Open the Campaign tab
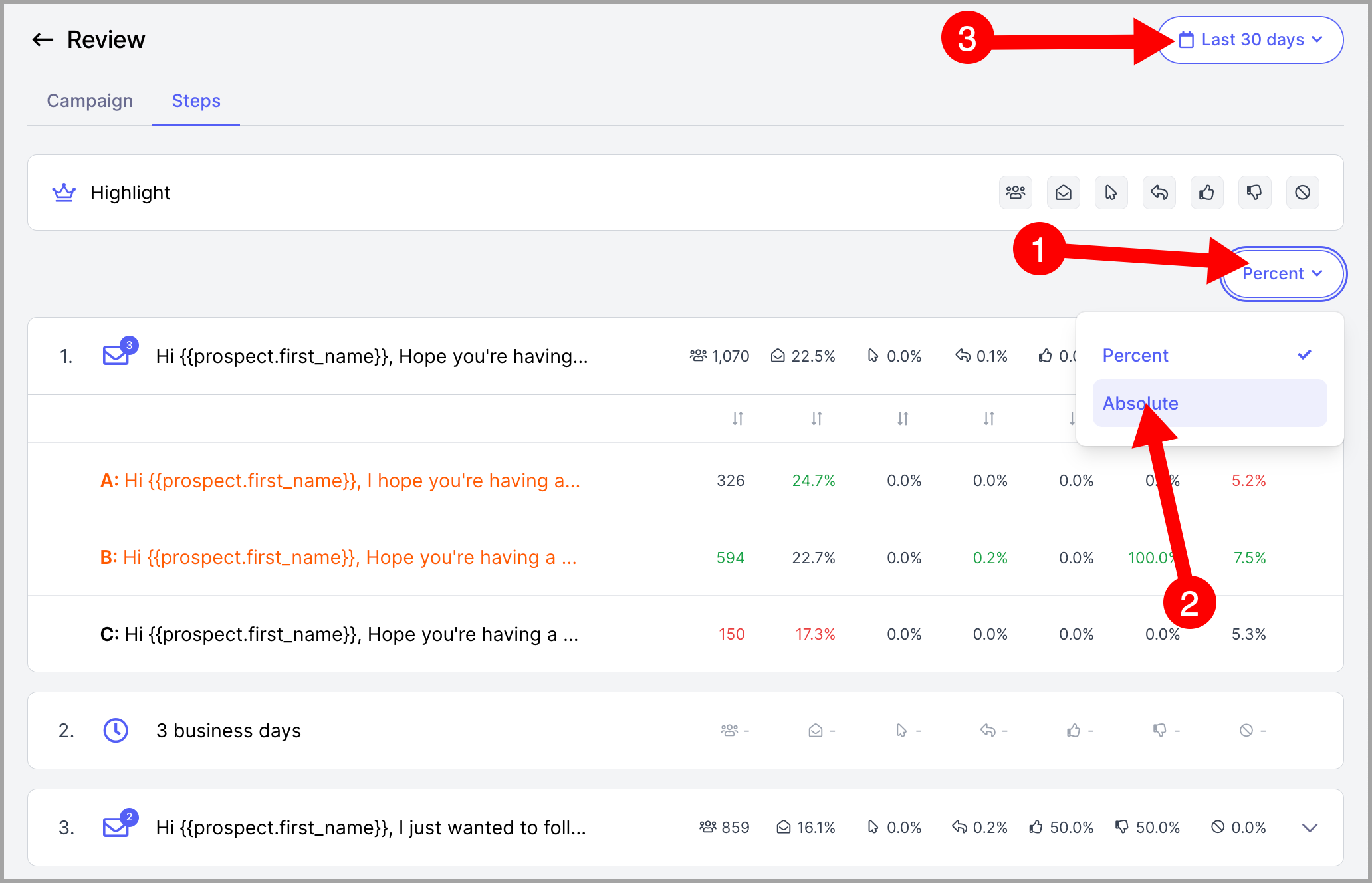The image size is (1372, 883). coord(90,101)
